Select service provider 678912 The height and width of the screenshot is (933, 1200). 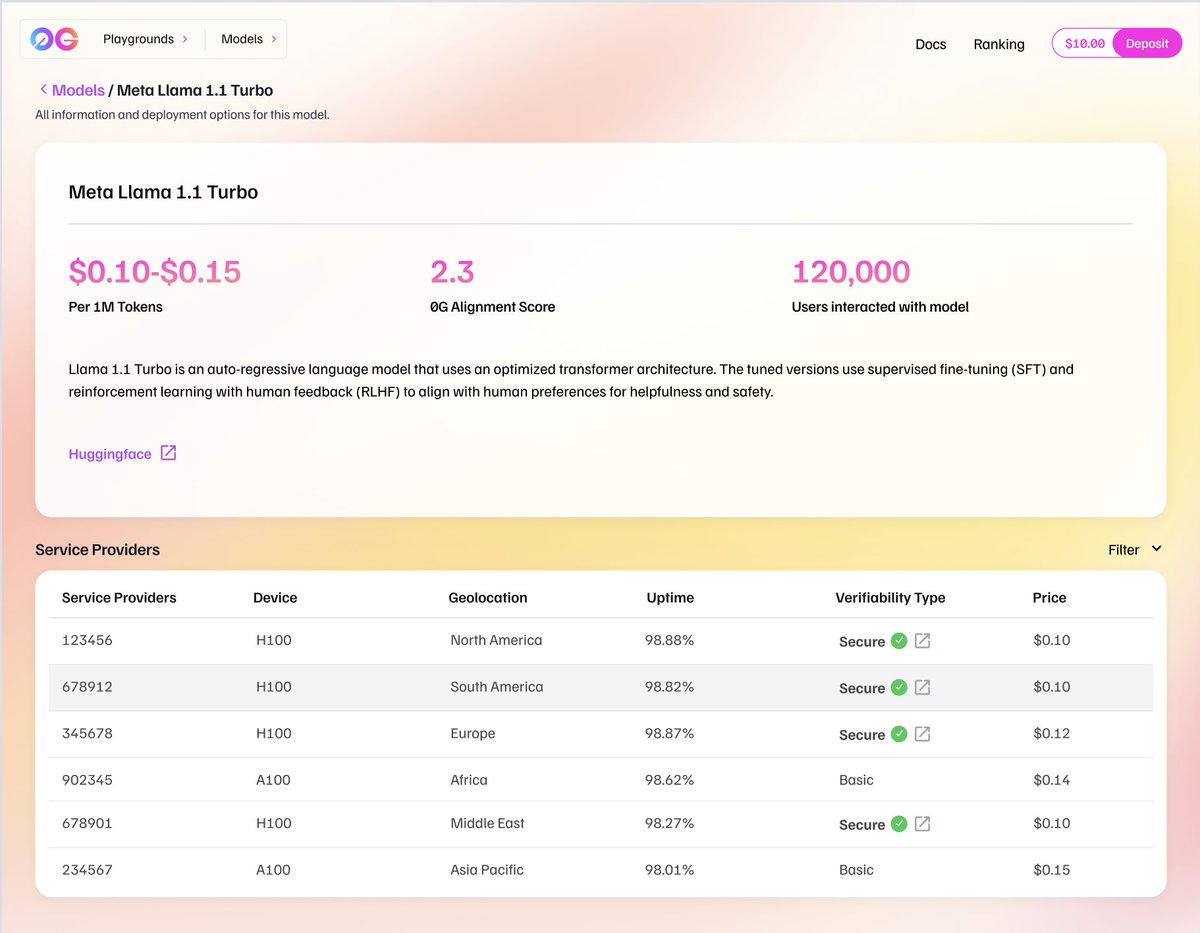[87, 687]
